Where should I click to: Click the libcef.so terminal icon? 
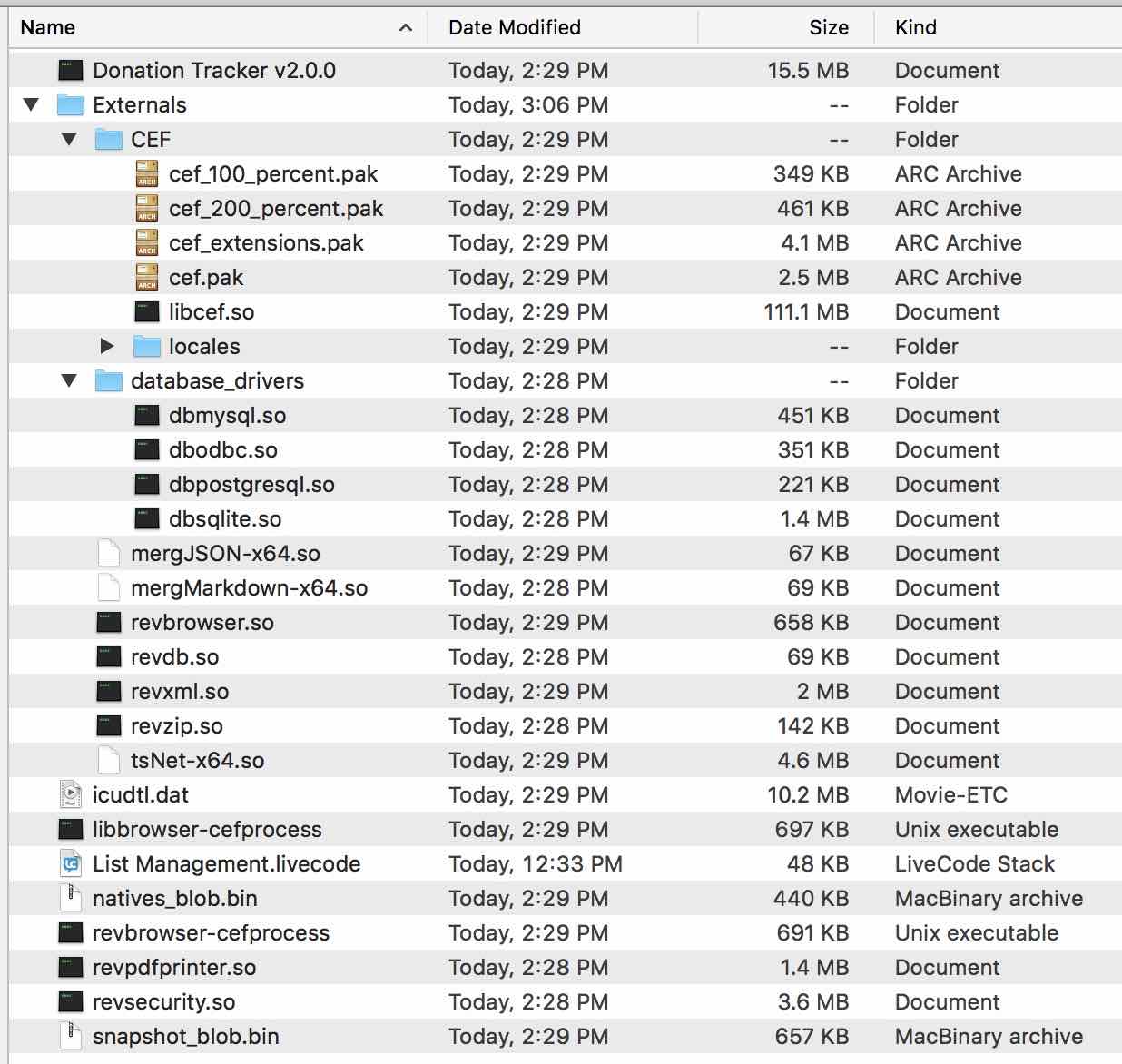(x=147, y=312)
